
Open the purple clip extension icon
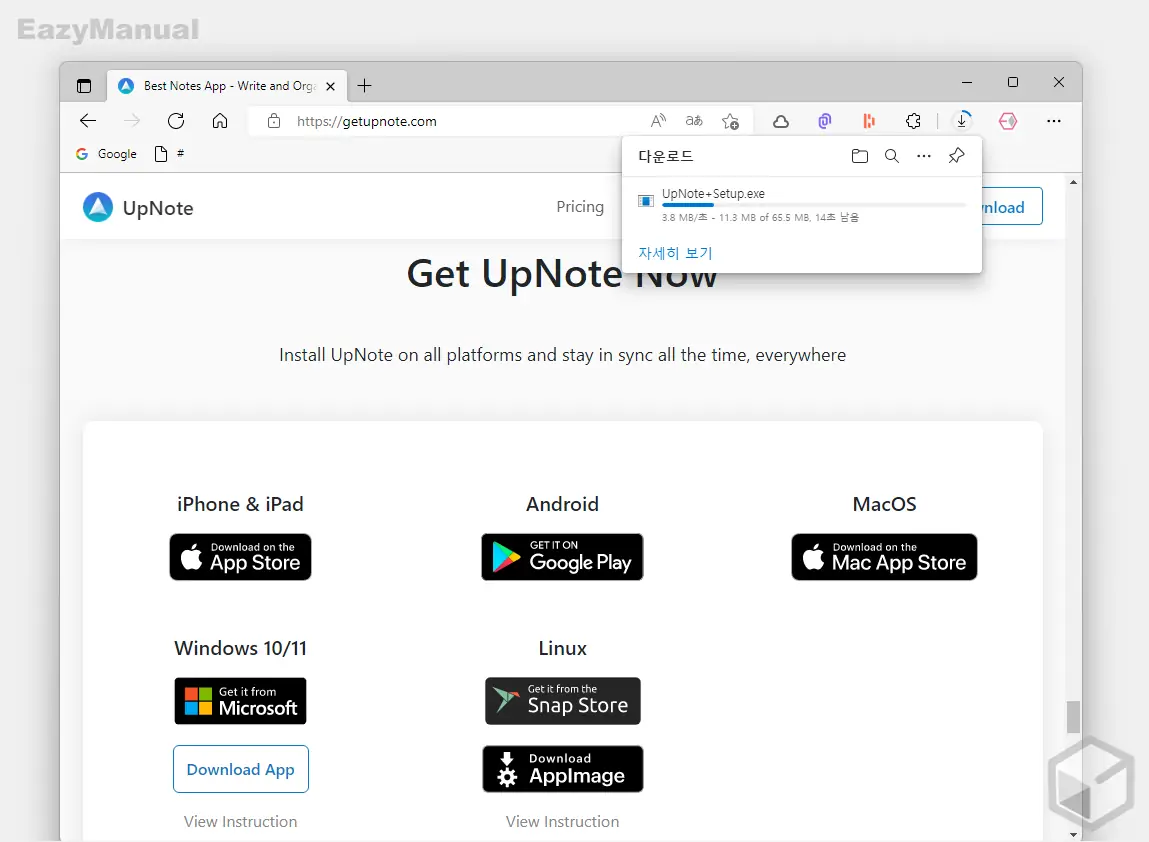[x=825, y=121]
